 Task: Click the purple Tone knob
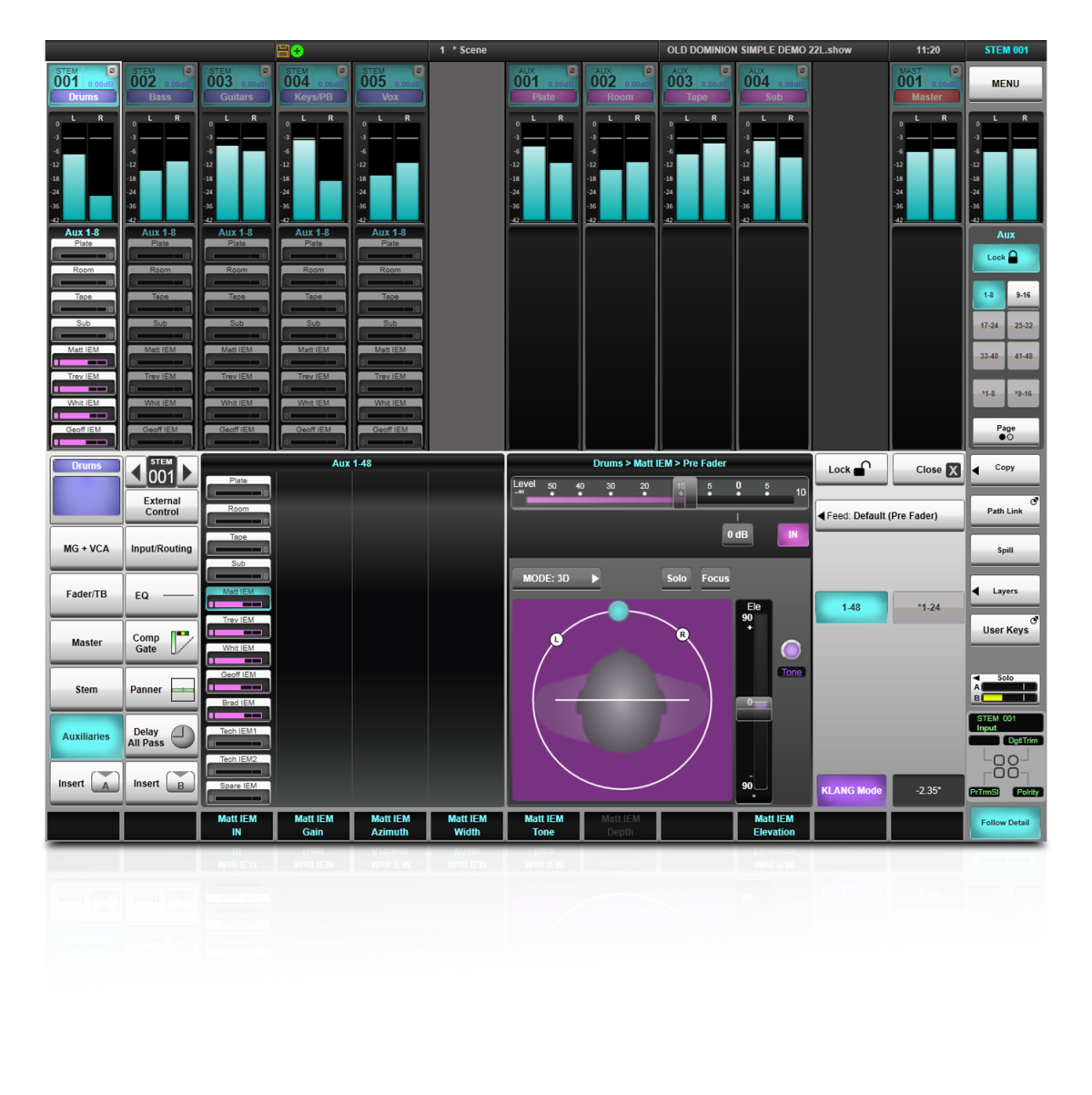791,650
